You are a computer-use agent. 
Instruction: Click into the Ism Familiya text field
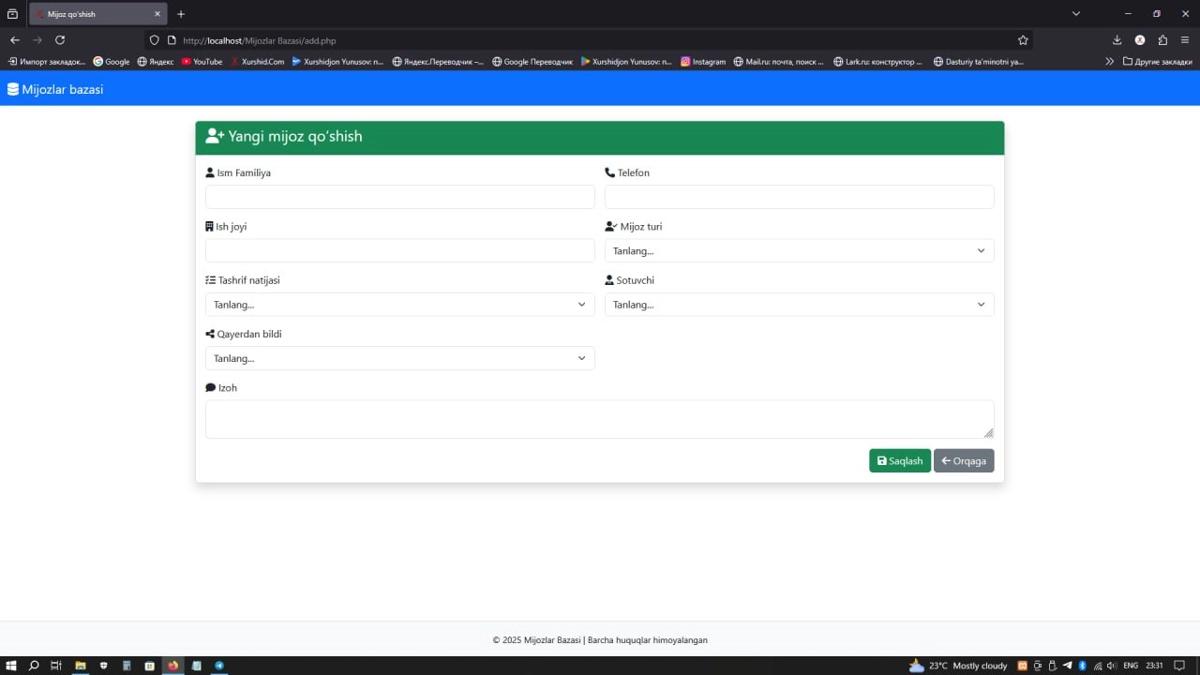click(x=399, y=197)
